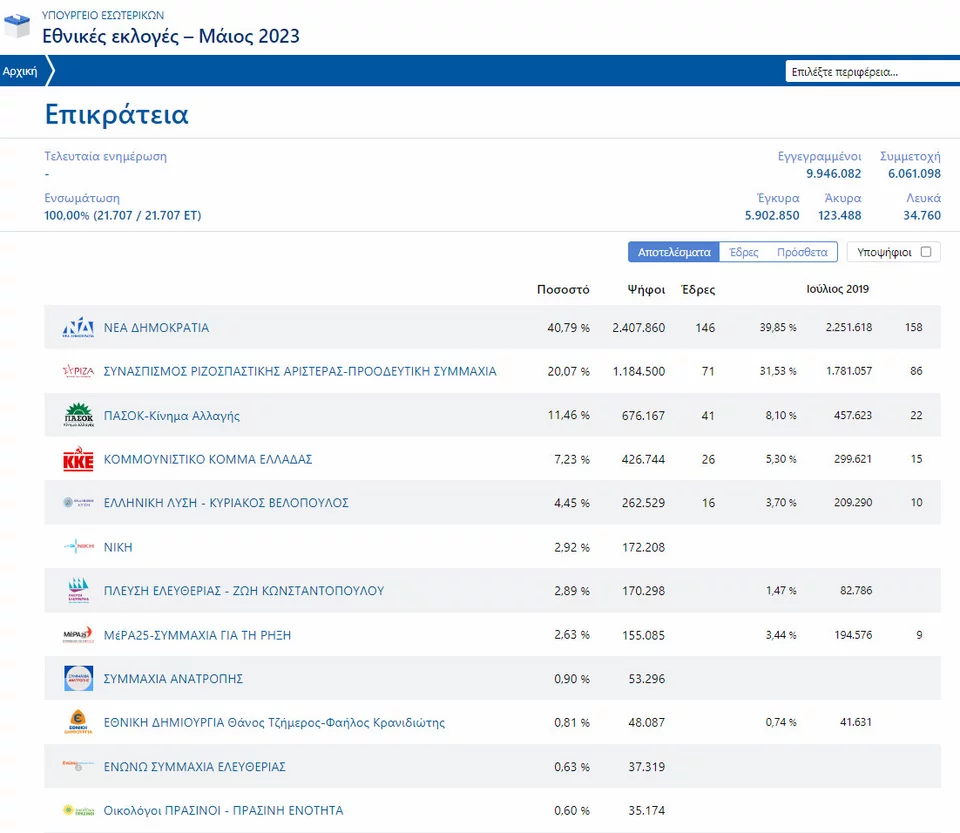
Task: Switch to the Έδρες tab
Action: click(743, 252)
